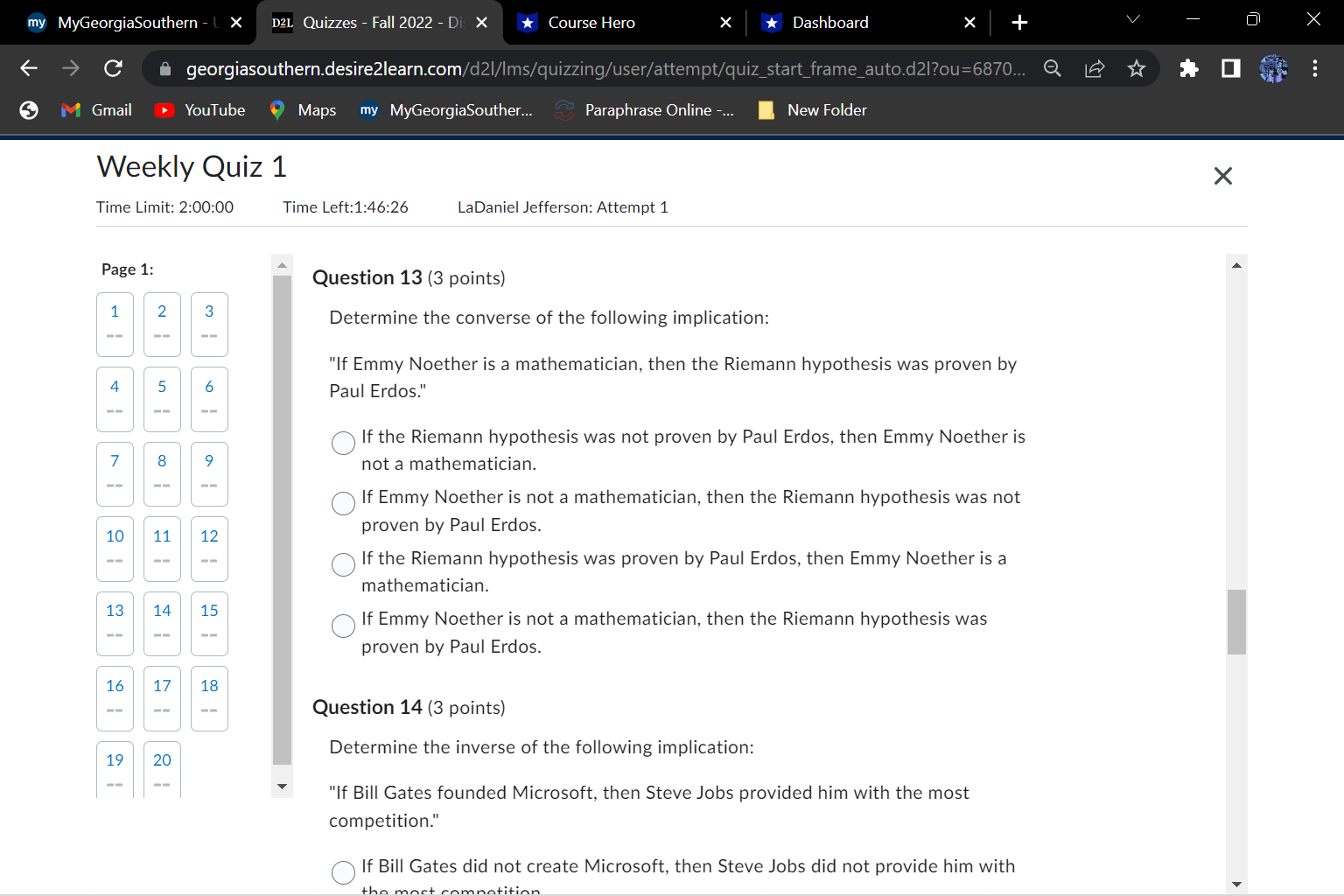This screenshot has height=896, width=1344.
Task: Click the address bar lock icon
Action: click(x=164, y=68)
